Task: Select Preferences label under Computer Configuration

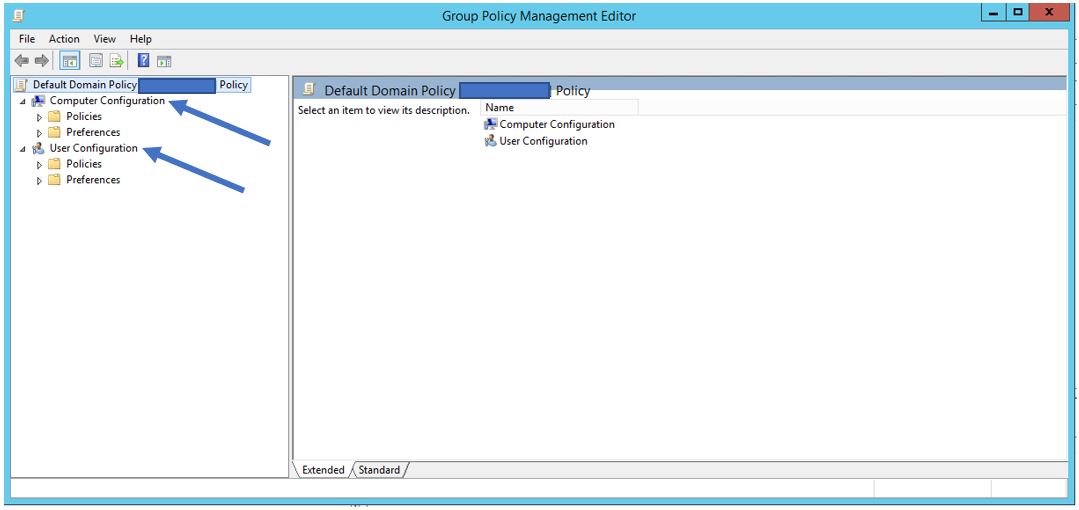Action: tap(93, 132)
